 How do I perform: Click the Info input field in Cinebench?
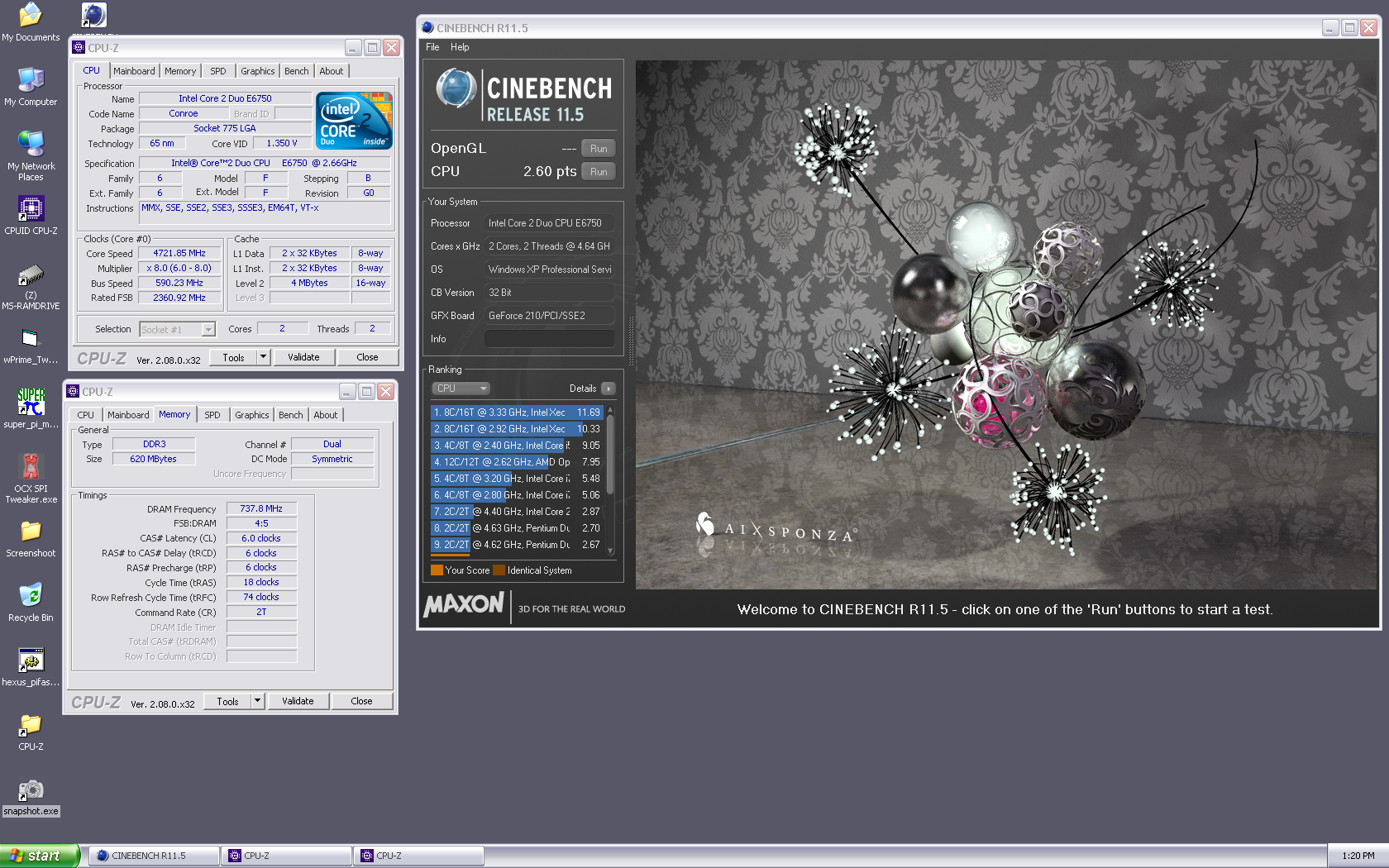[x=549, y=339]
